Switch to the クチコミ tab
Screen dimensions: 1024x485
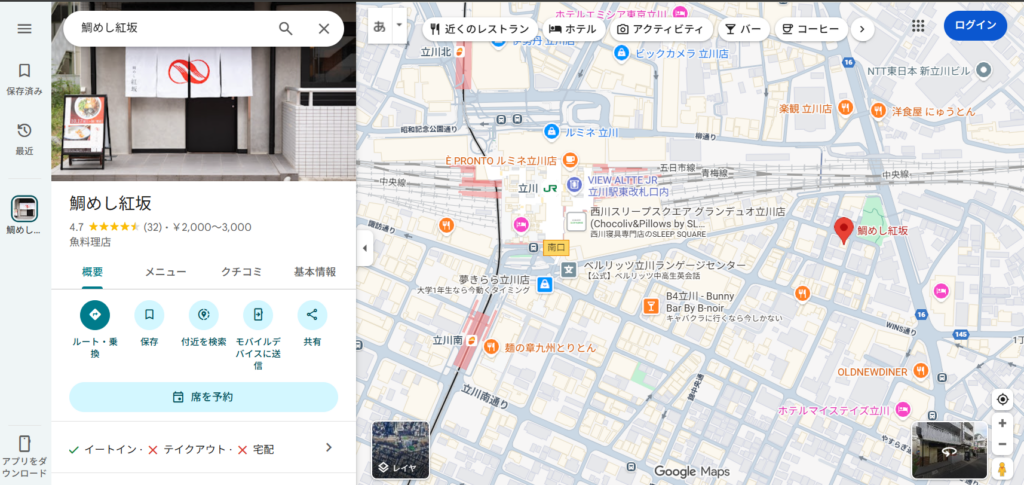click(241, 272)
